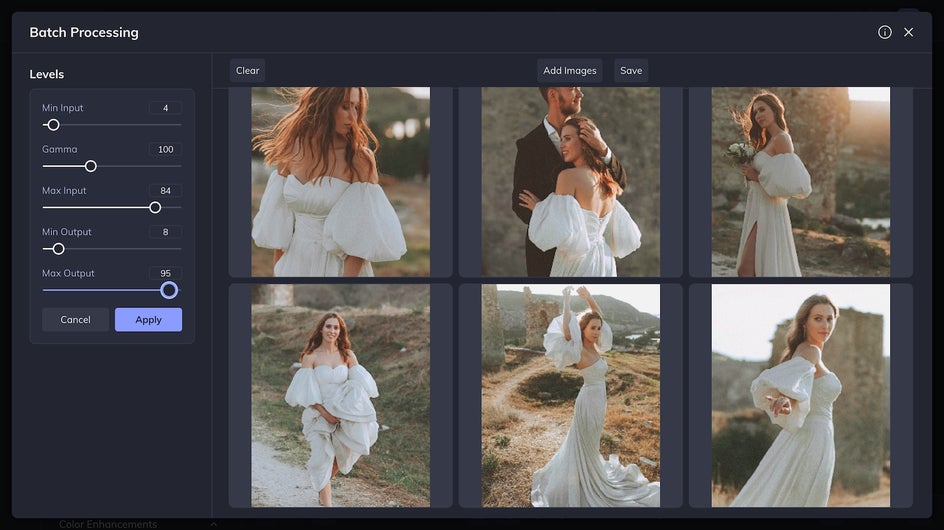Select the bride with raised arms thumbnail

point(570,396)
